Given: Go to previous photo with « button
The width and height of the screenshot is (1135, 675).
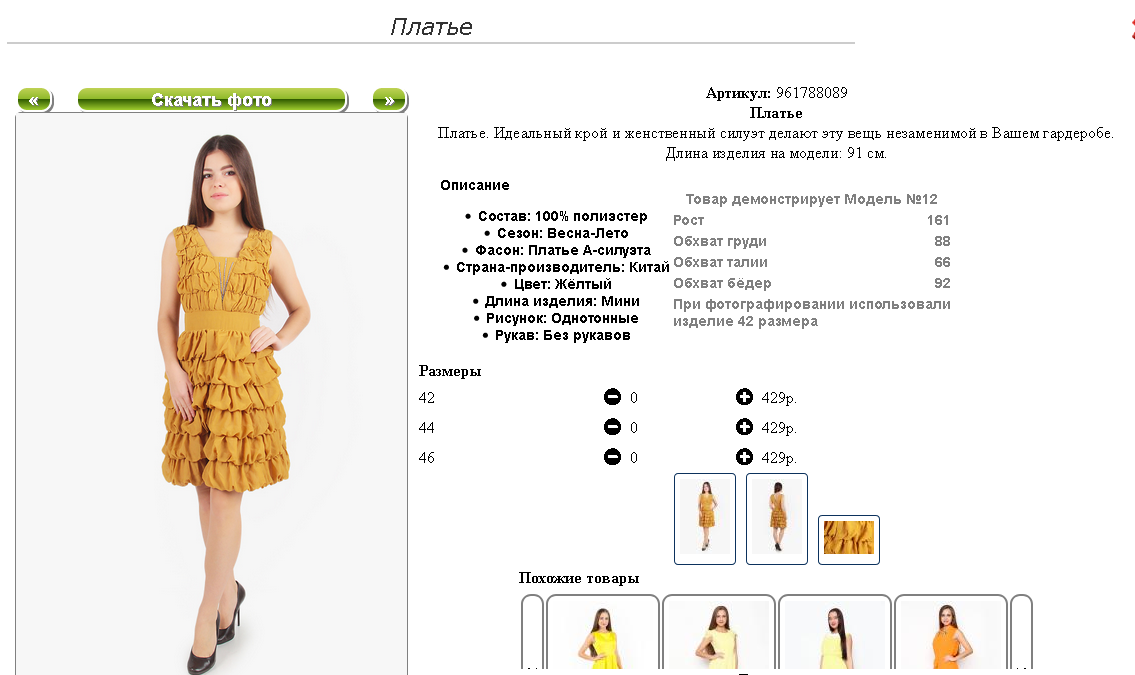Looking at the screenshot, I should (x=35, y=100).
